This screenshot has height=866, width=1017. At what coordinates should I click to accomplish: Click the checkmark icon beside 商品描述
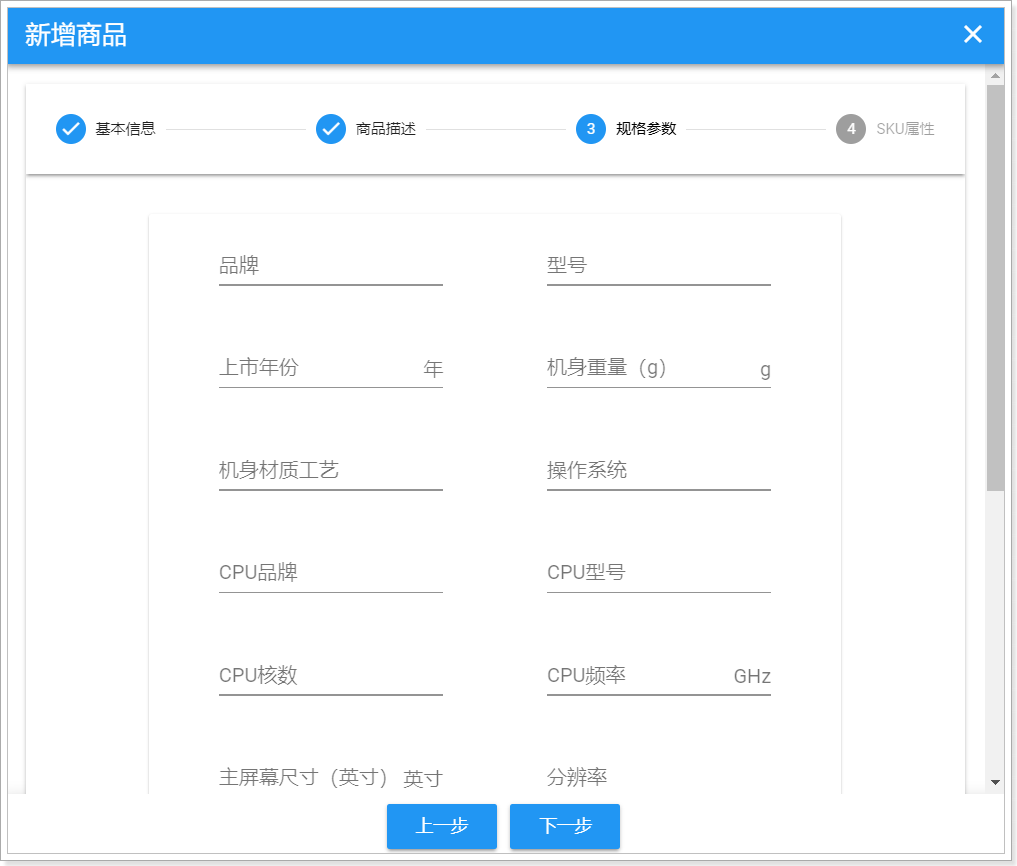click(330, 129)
